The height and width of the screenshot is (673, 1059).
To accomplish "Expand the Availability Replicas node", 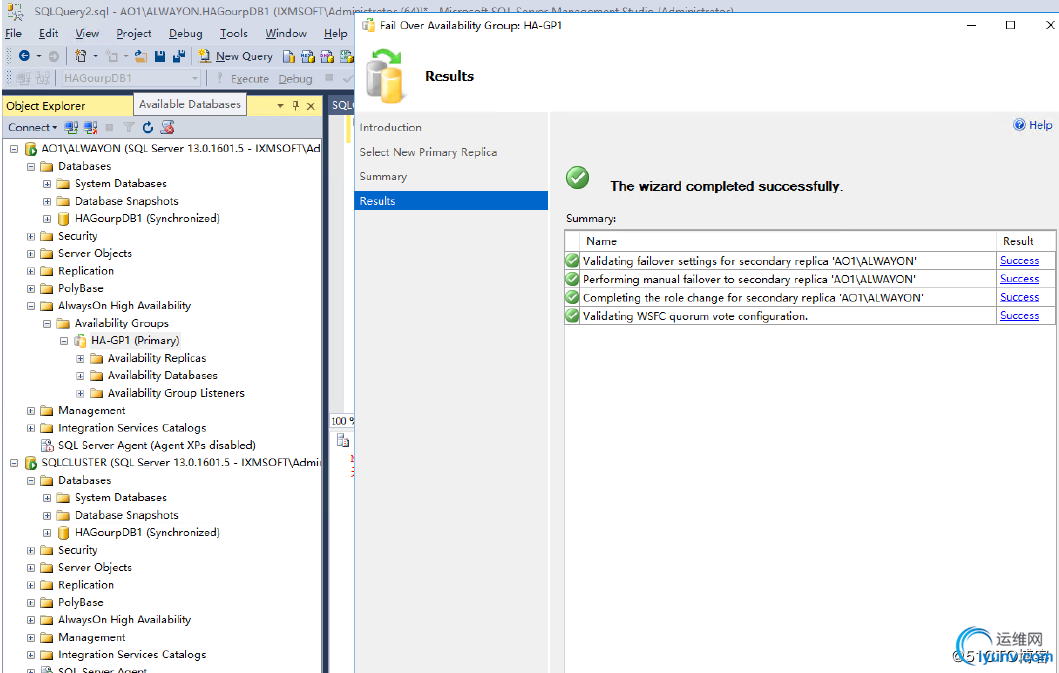I will point(80,359).
